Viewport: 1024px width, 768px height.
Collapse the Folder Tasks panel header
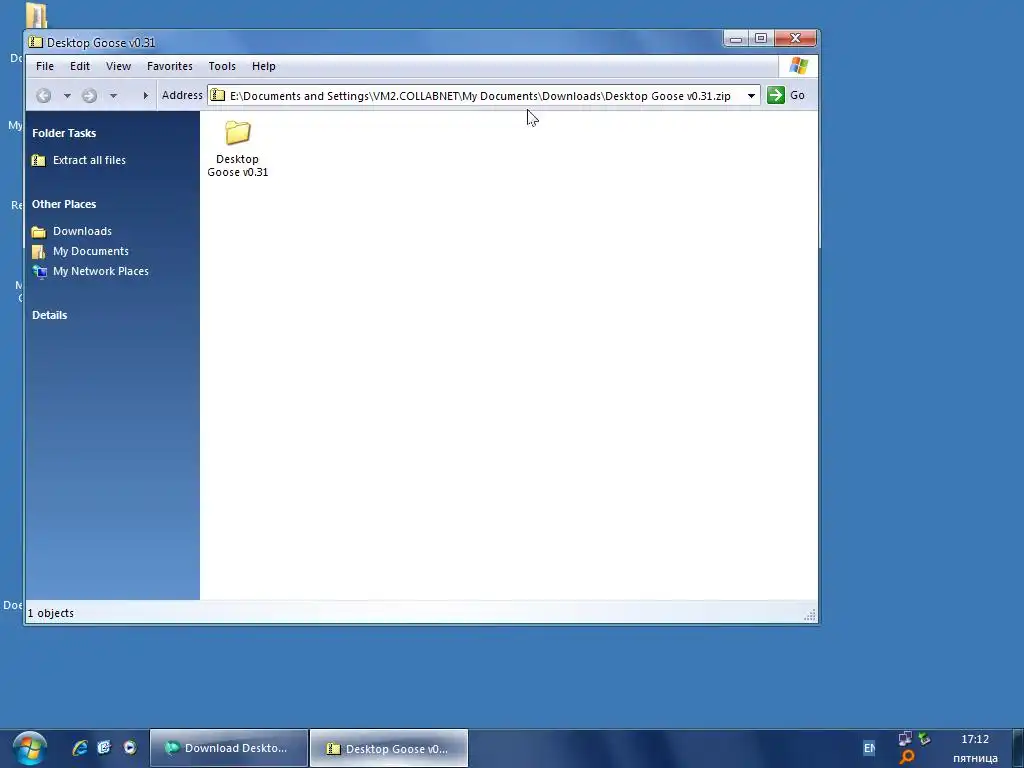click(x=64, y=133)
